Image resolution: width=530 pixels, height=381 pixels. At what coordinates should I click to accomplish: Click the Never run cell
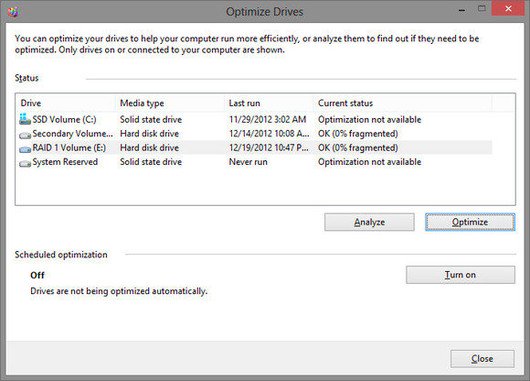point(248,162)
